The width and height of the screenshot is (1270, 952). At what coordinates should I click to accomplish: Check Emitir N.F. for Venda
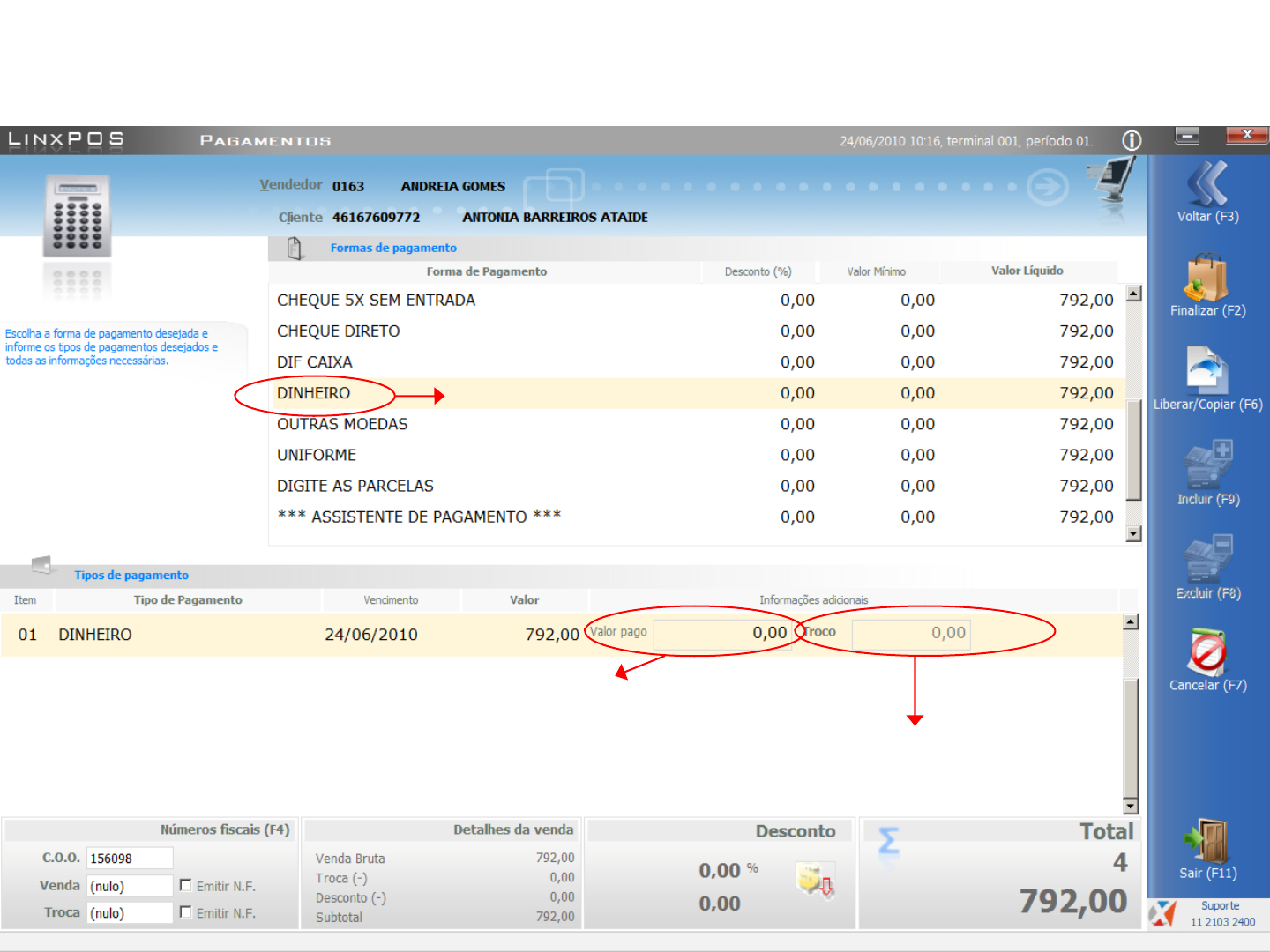point(185,885)
